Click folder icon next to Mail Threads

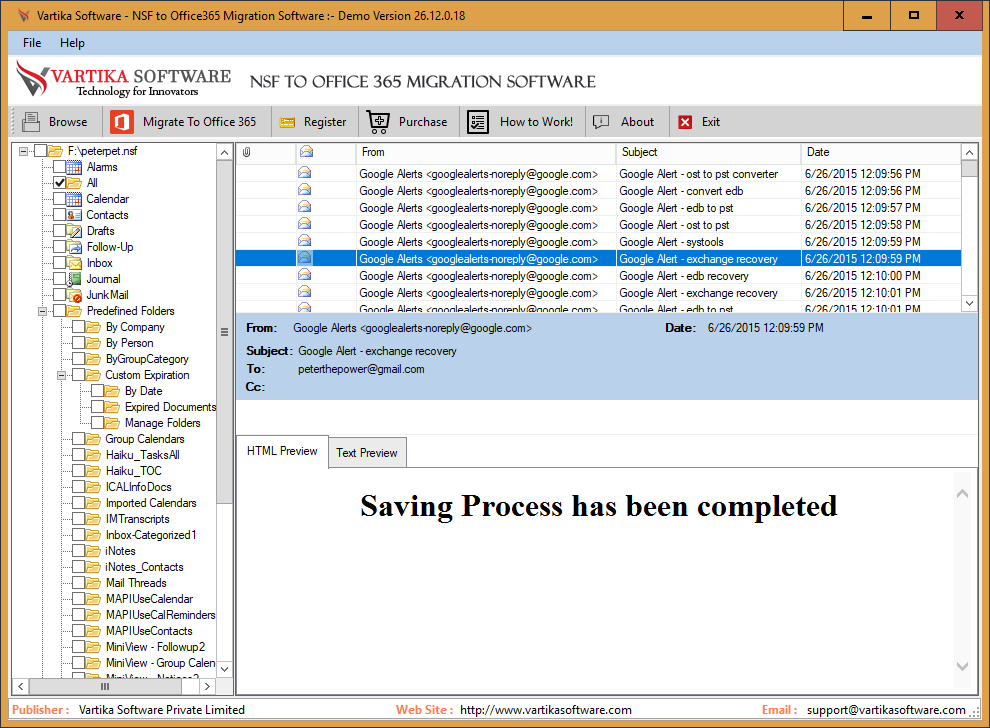pyautogui.click(x=93, y=583)
